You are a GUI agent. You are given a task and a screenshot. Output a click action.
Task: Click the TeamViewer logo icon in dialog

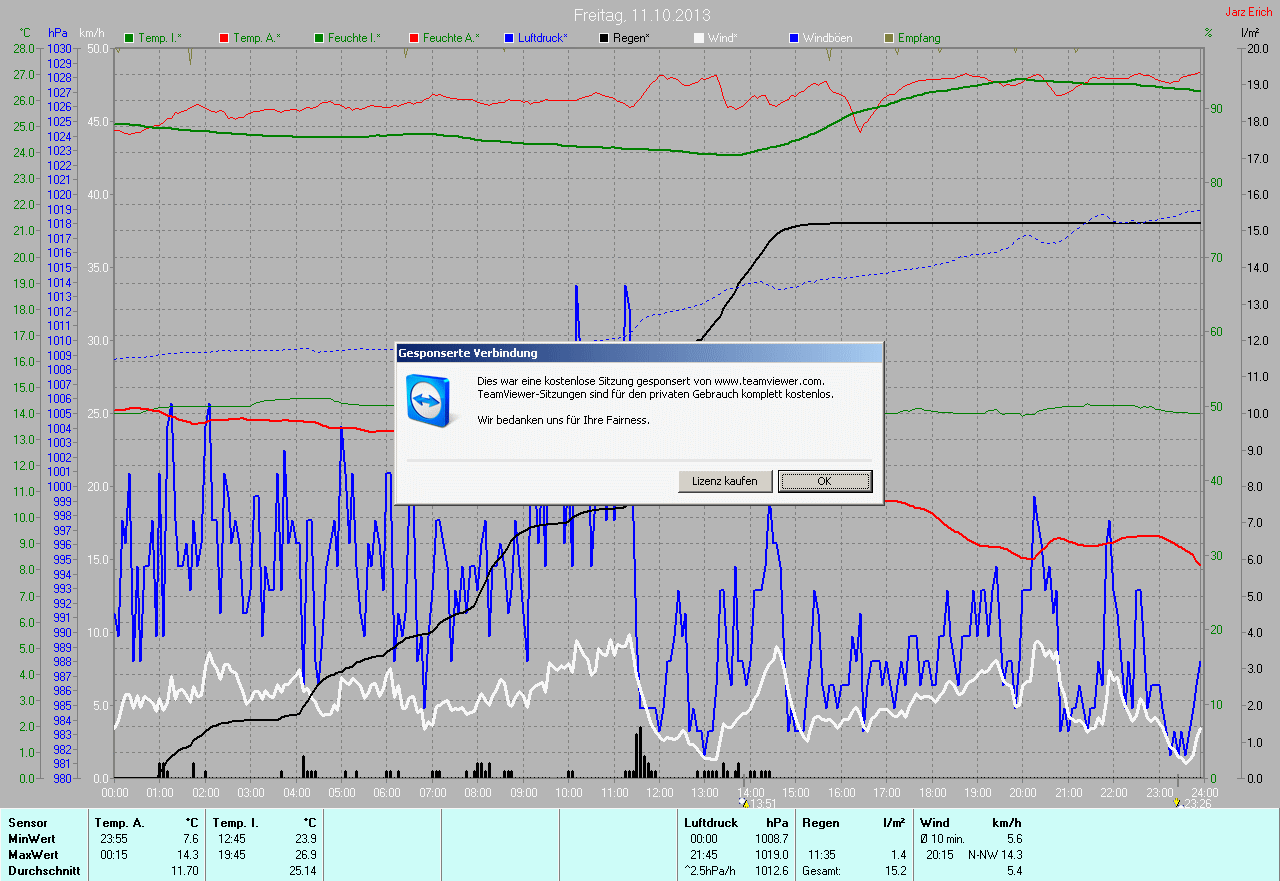pos(432,401)
